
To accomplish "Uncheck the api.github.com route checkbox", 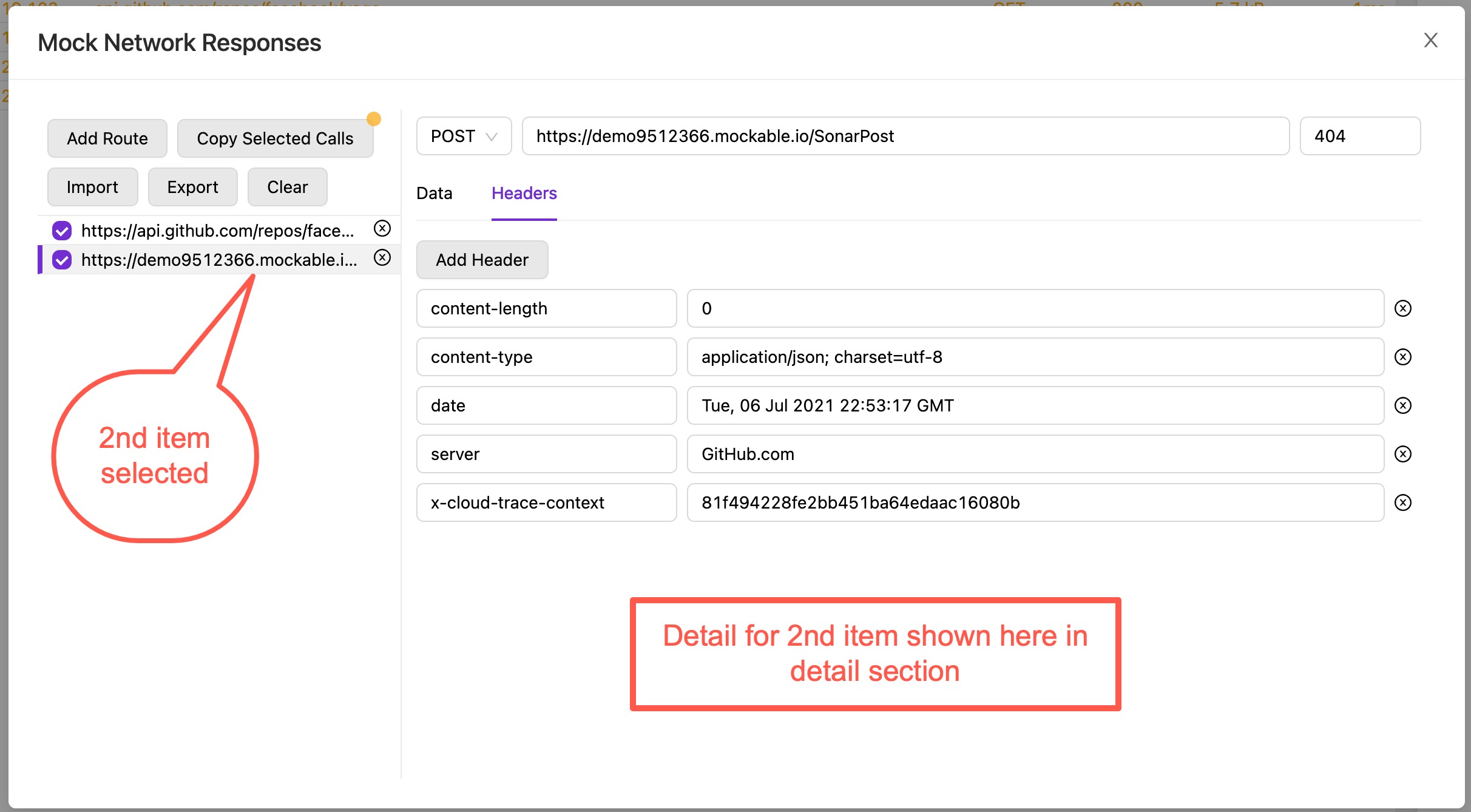I will [x=62, y=231].
